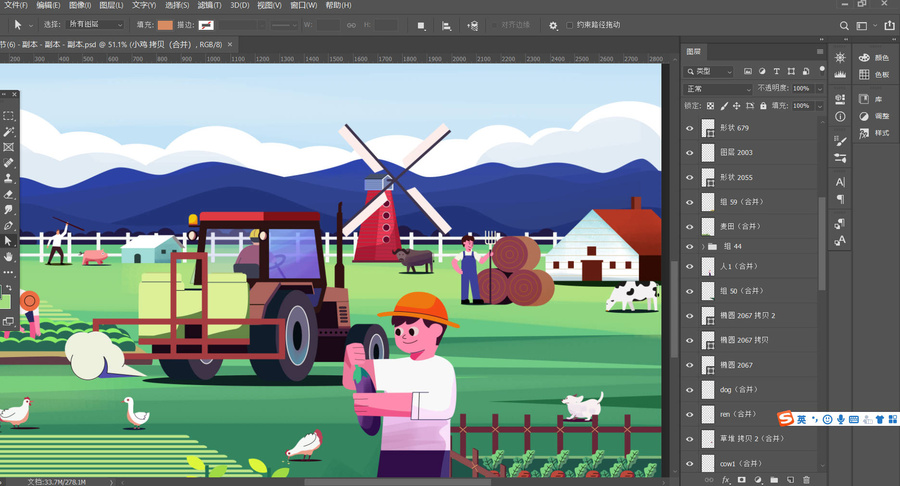Screen dimensions: 900x486
Task: Open the 库 panel
Action: (x=870, y=99)
